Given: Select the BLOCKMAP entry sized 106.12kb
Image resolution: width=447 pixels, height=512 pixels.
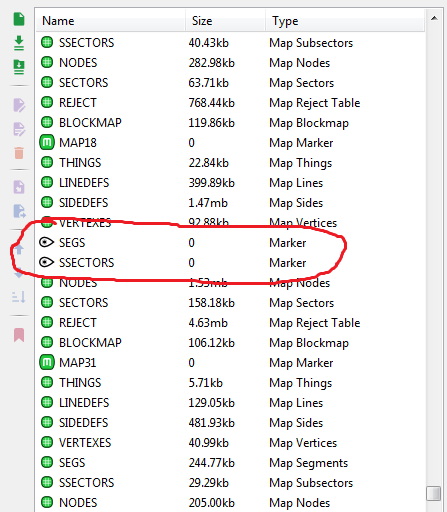Looking at the screenshot, I should (90, 343).
